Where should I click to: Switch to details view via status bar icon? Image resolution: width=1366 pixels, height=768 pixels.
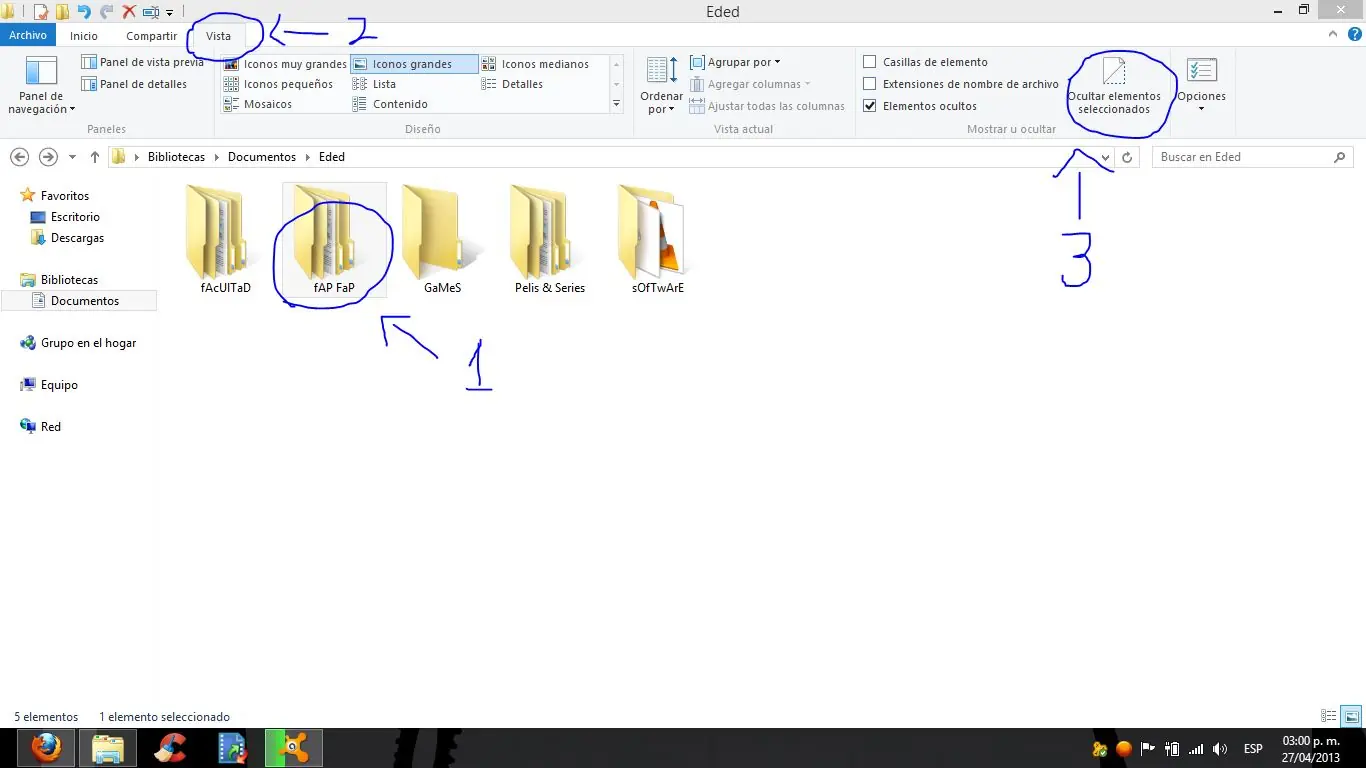[1329, 716]
